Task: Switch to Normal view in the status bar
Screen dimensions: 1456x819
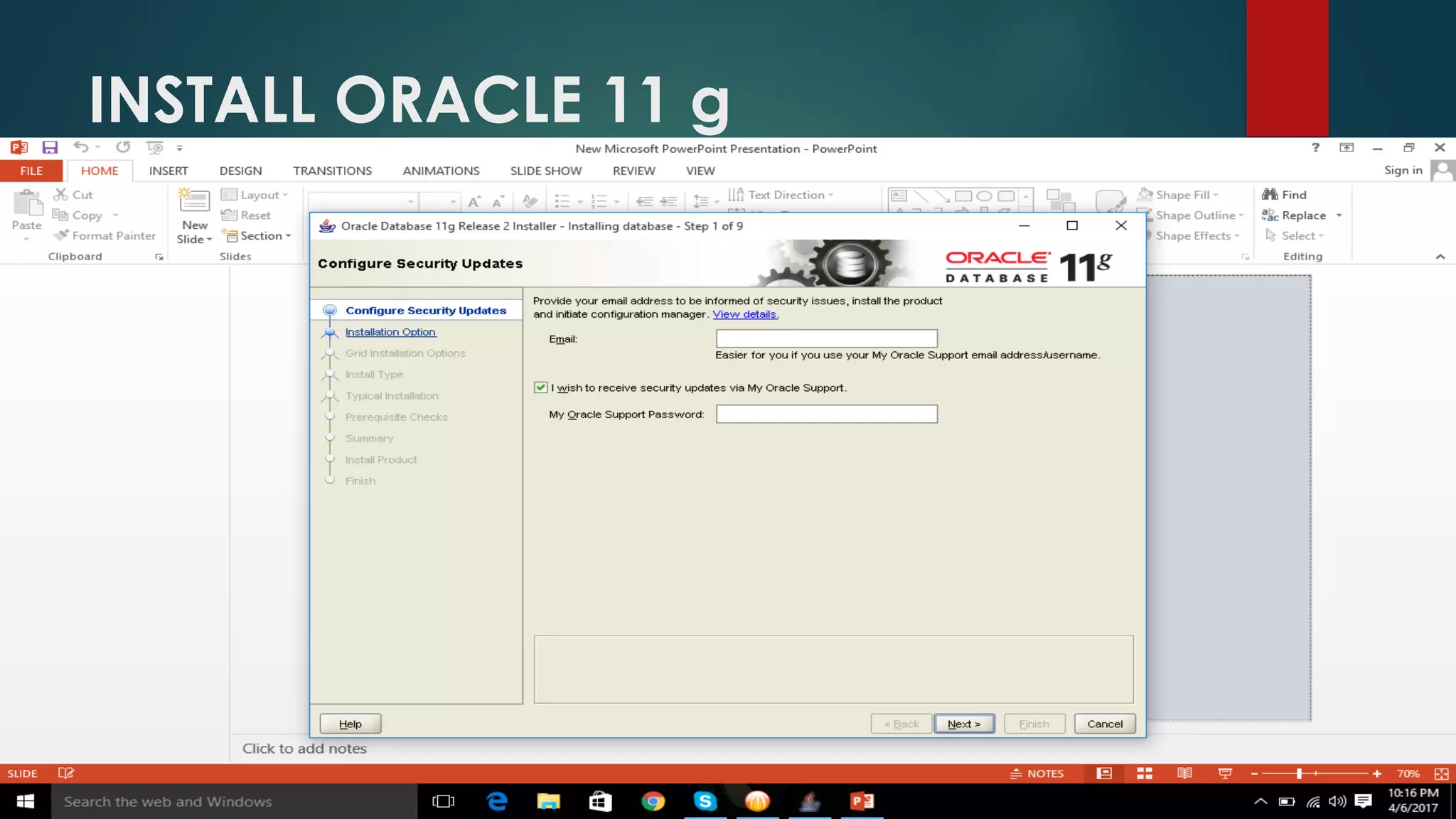Action: [x=1104, y=773]
